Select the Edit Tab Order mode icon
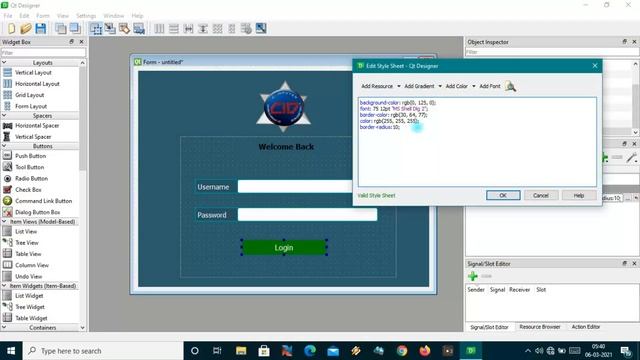Screen dimensions: 640x360 click(139, 29)
